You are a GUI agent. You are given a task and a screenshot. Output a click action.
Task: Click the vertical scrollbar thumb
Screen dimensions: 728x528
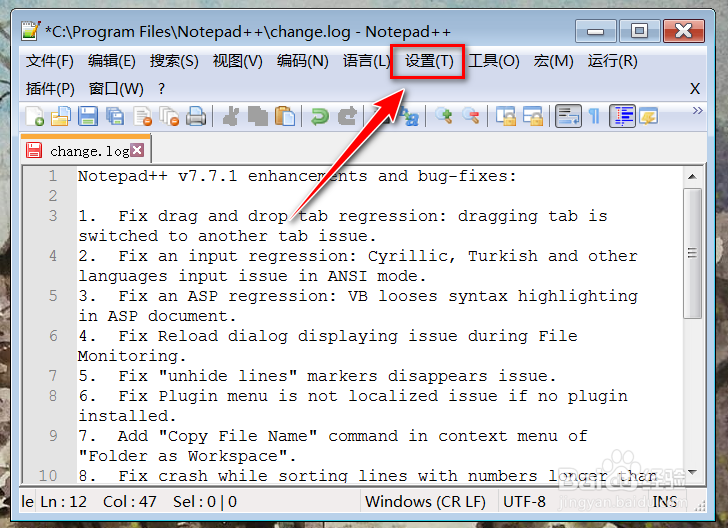[x=692, y=253]
